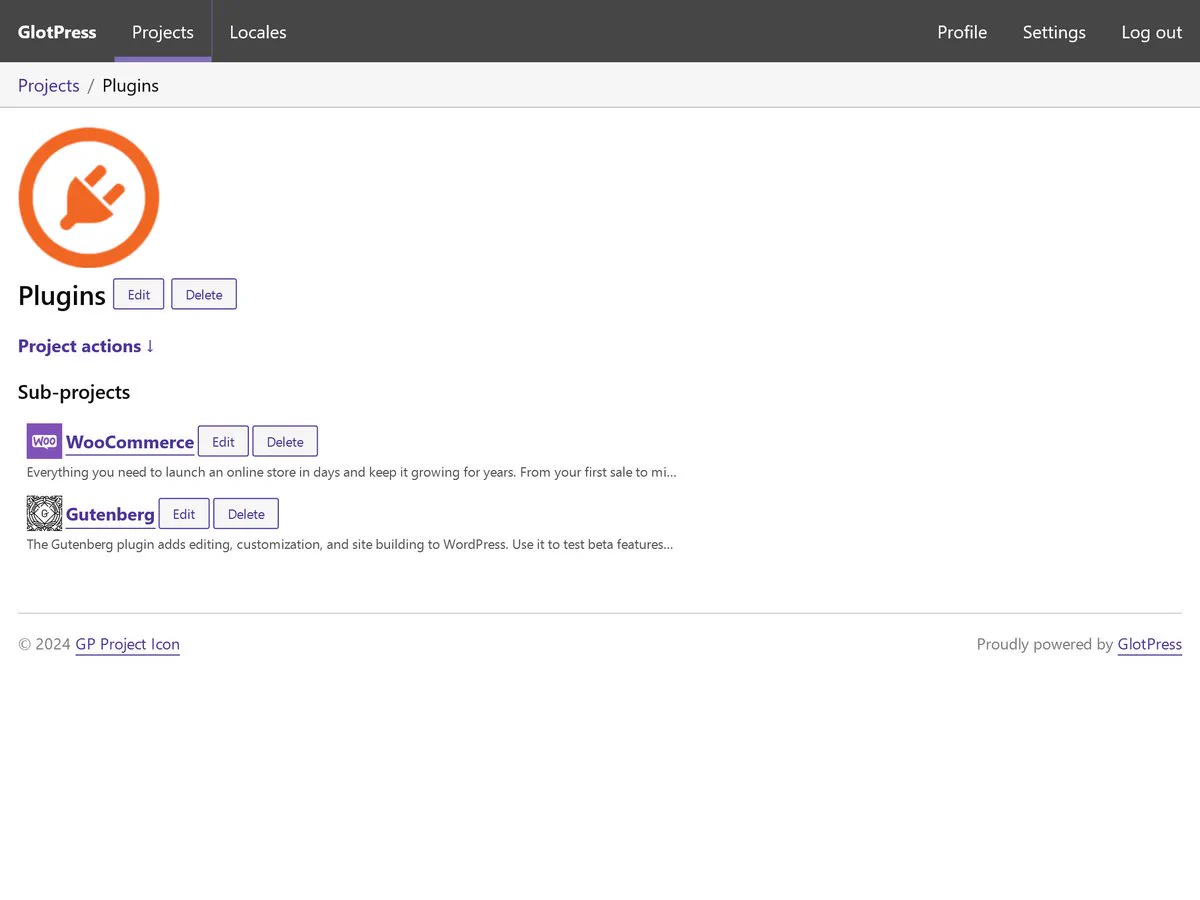
Task: Delete the Gutenberg sub-project
Action: pyautogui.click(x=246, y=514)
